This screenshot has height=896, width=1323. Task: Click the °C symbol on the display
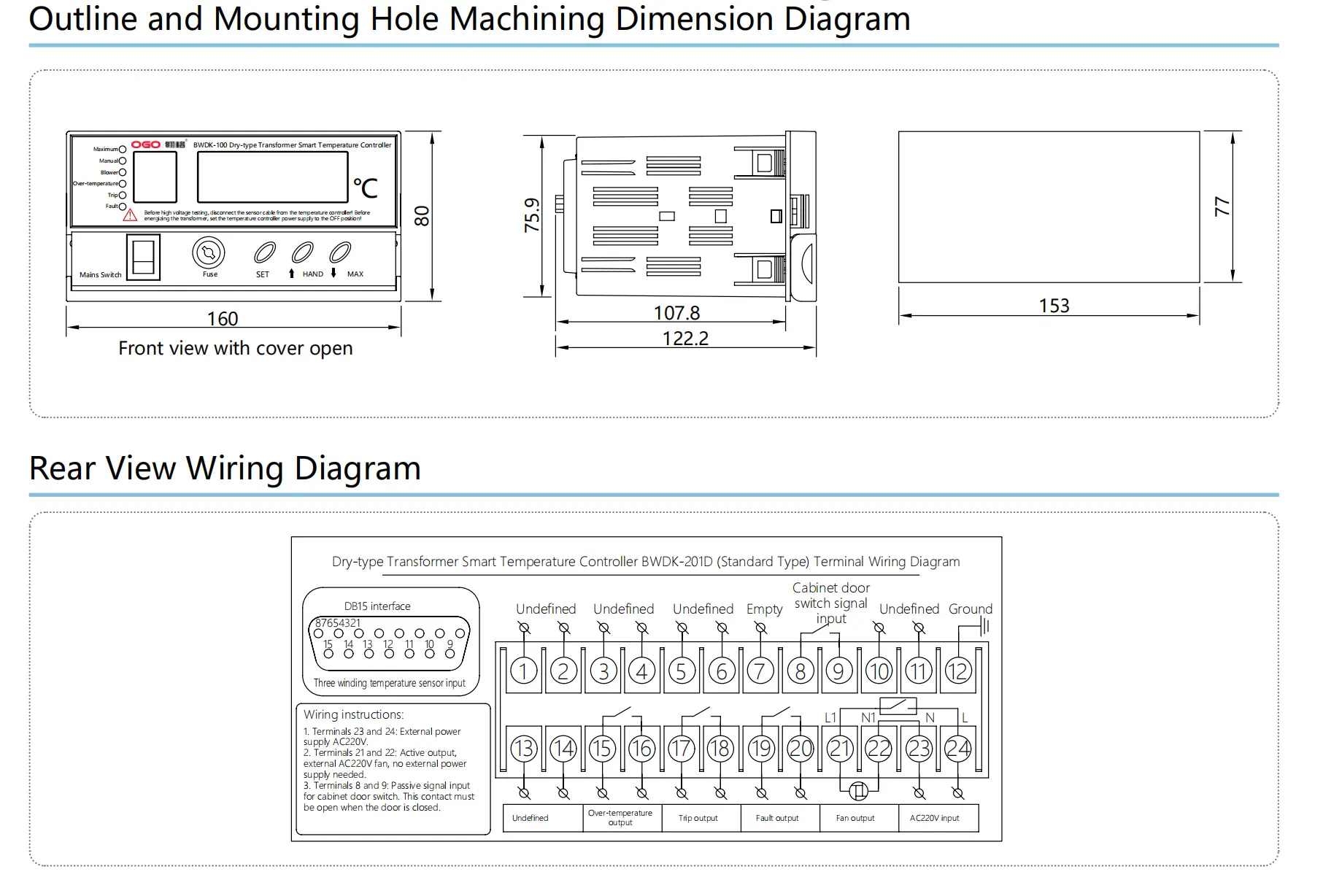(366, 188)
